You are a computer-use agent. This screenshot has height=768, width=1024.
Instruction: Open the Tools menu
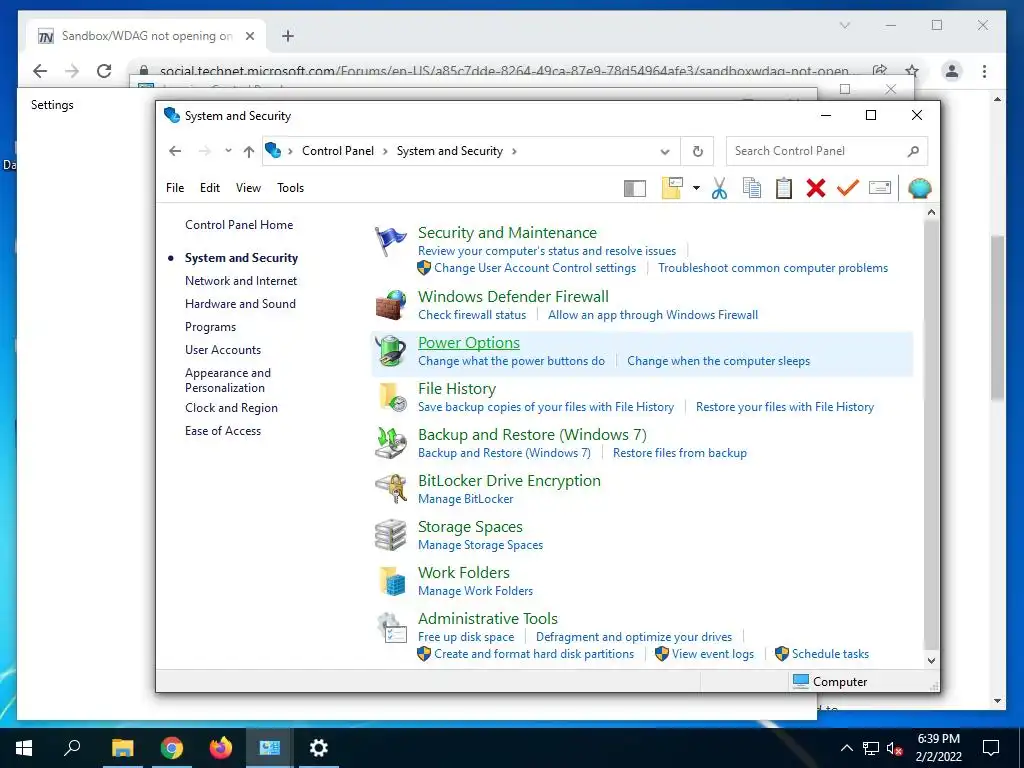click(x=291, y=188)
